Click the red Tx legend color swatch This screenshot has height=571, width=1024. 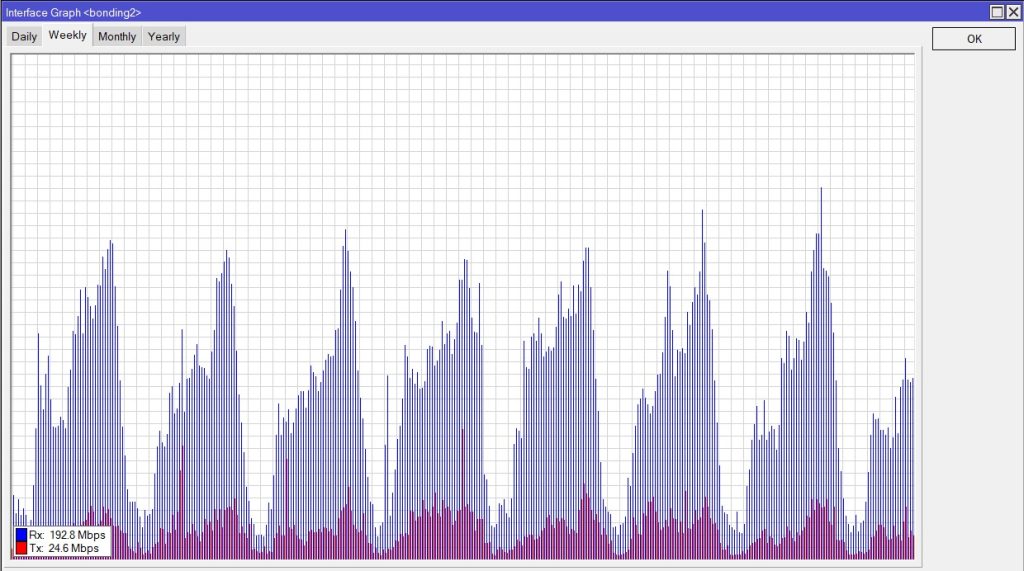22,548
